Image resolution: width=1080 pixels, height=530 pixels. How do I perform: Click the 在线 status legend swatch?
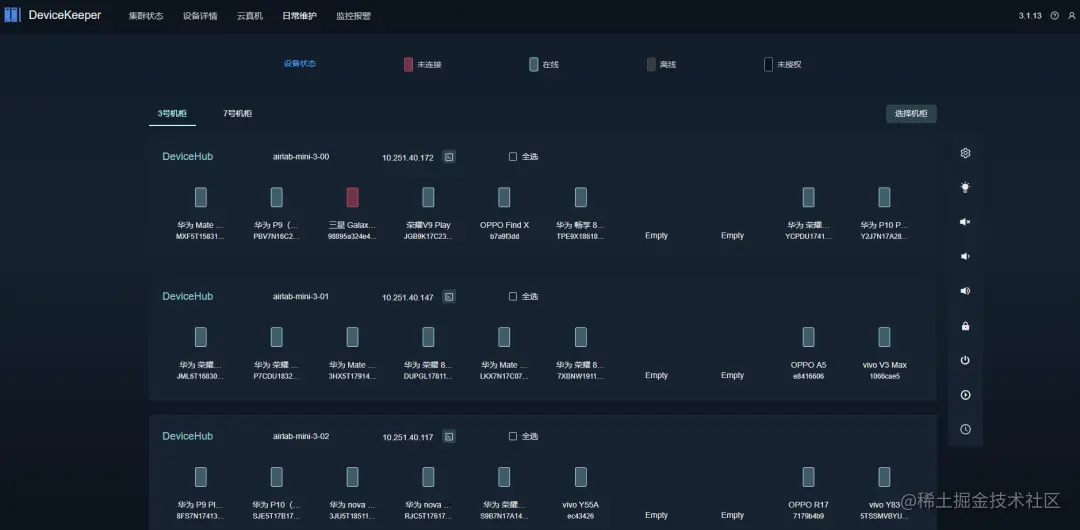tap(533, 65)
